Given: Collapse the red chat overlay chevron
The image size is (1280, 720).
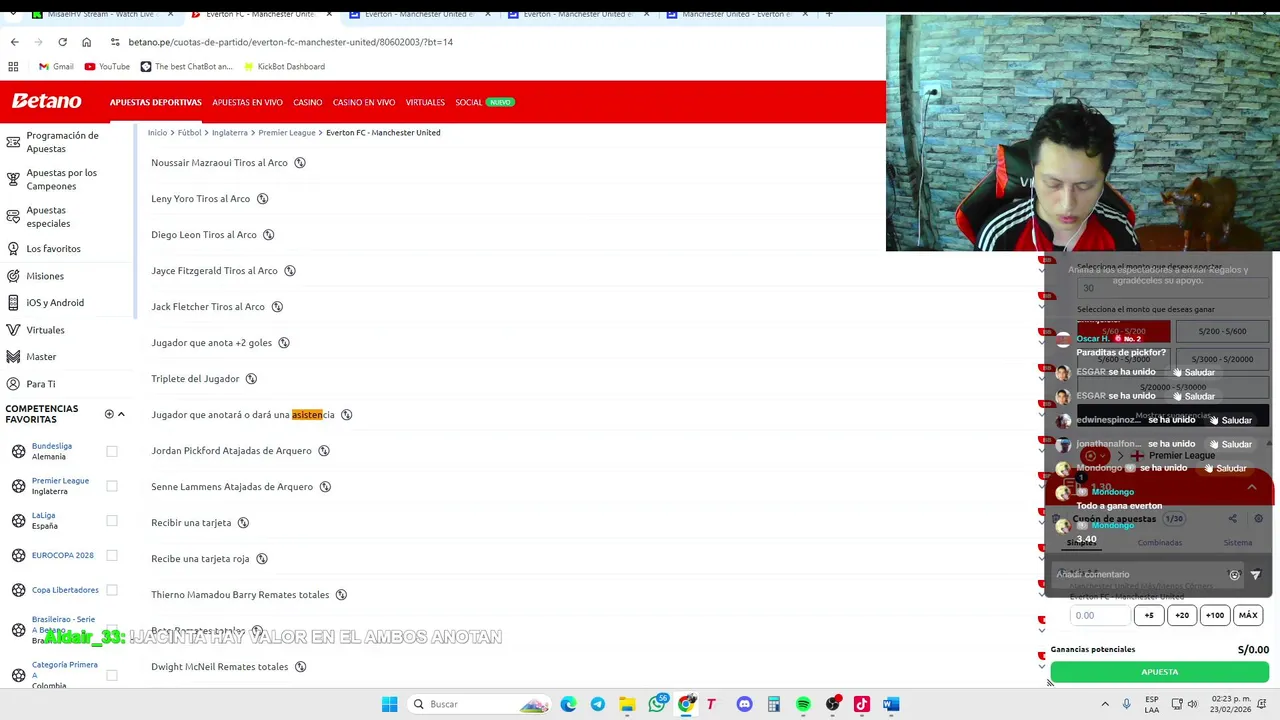Looking at the screenshot, I should (x=1252, y=487).
